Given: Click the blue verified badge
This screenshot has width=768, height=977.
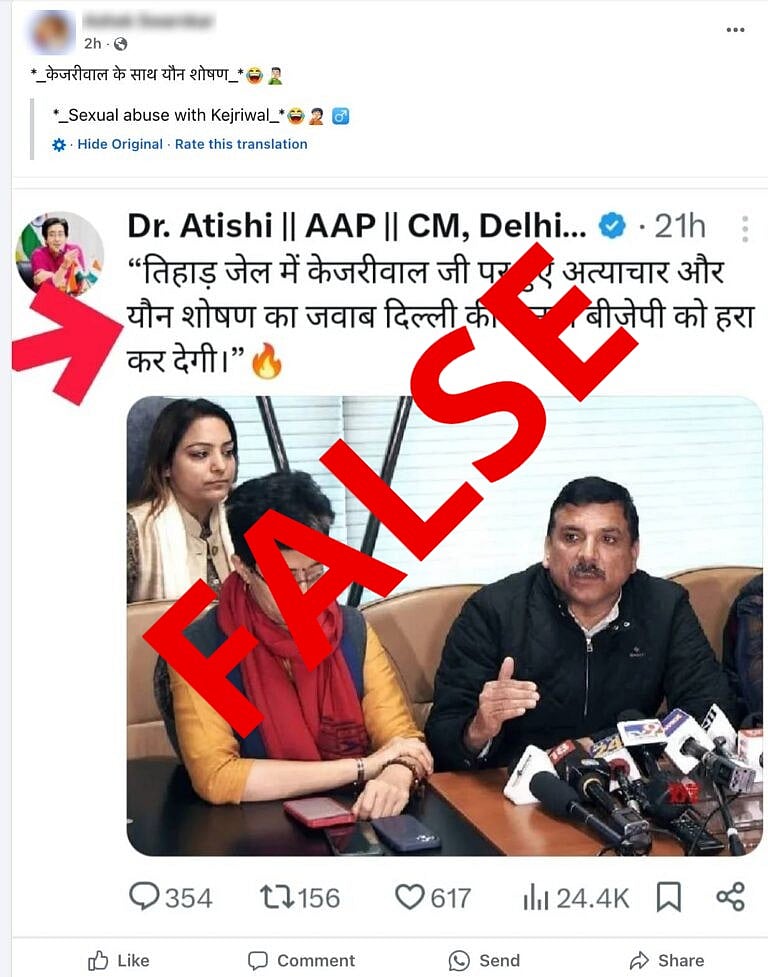Looking at the screenshot, I should pyautogui.click(x=612, y=226).
